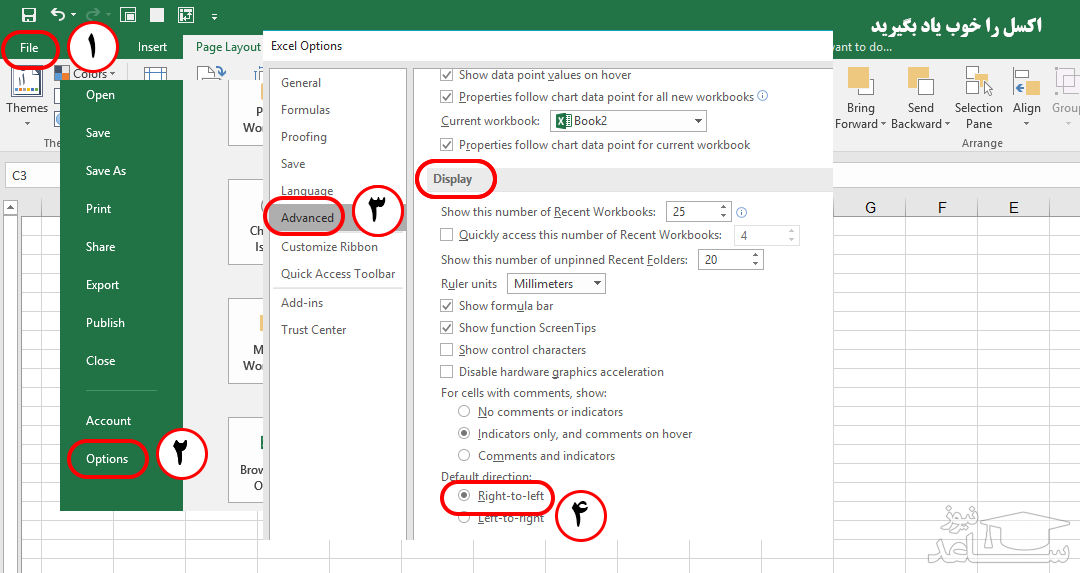This screenshot has height=573, width=1080.
Task: Open the theme Colors dropdown
Action: click(87, 73)
